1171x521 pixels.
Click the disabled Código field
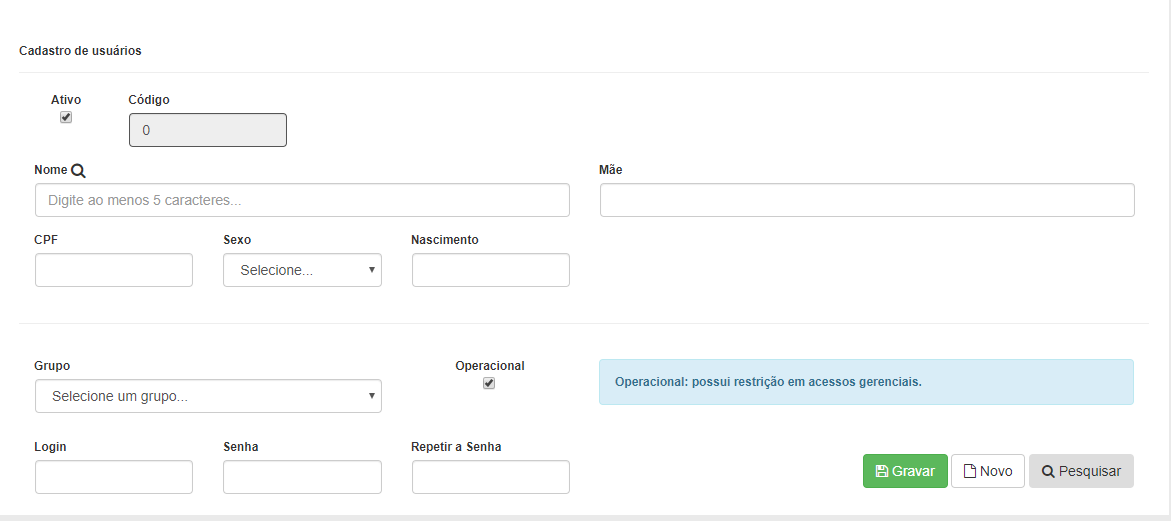coord(208,130)
